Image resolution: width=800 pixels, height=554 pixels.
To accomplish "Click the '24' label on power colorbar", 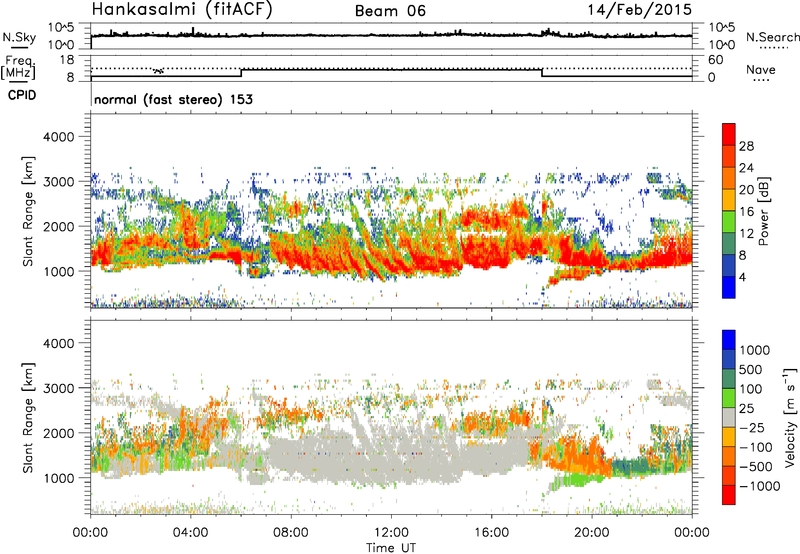I will point(746,168).
